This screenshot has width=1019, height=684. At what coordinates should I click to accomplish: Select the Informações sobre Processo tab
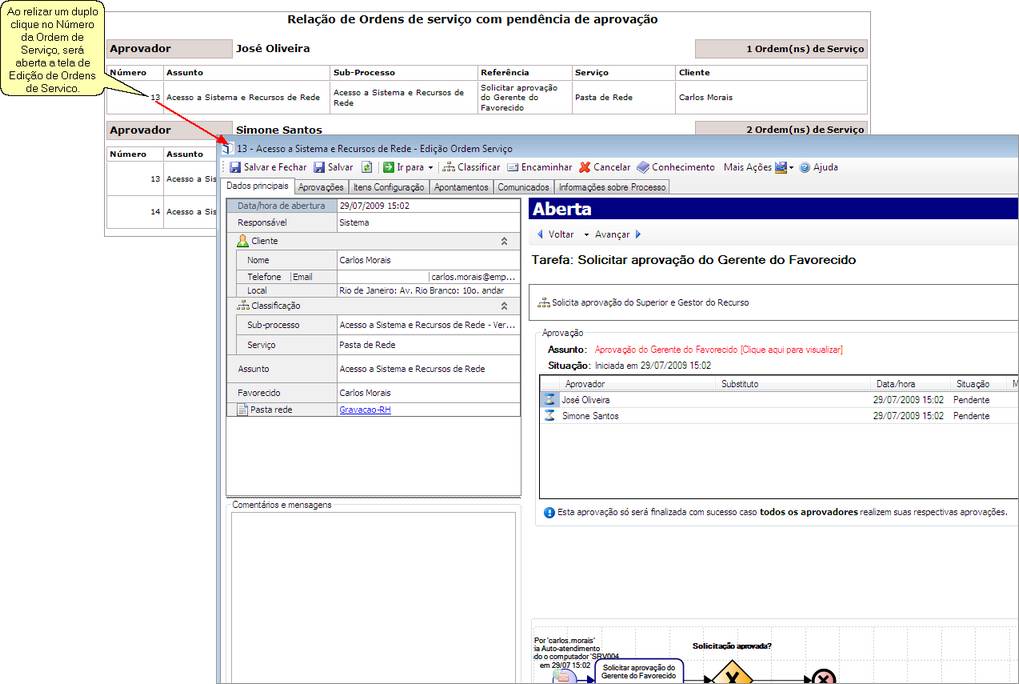pyautogui.click(x=611, y=187)
